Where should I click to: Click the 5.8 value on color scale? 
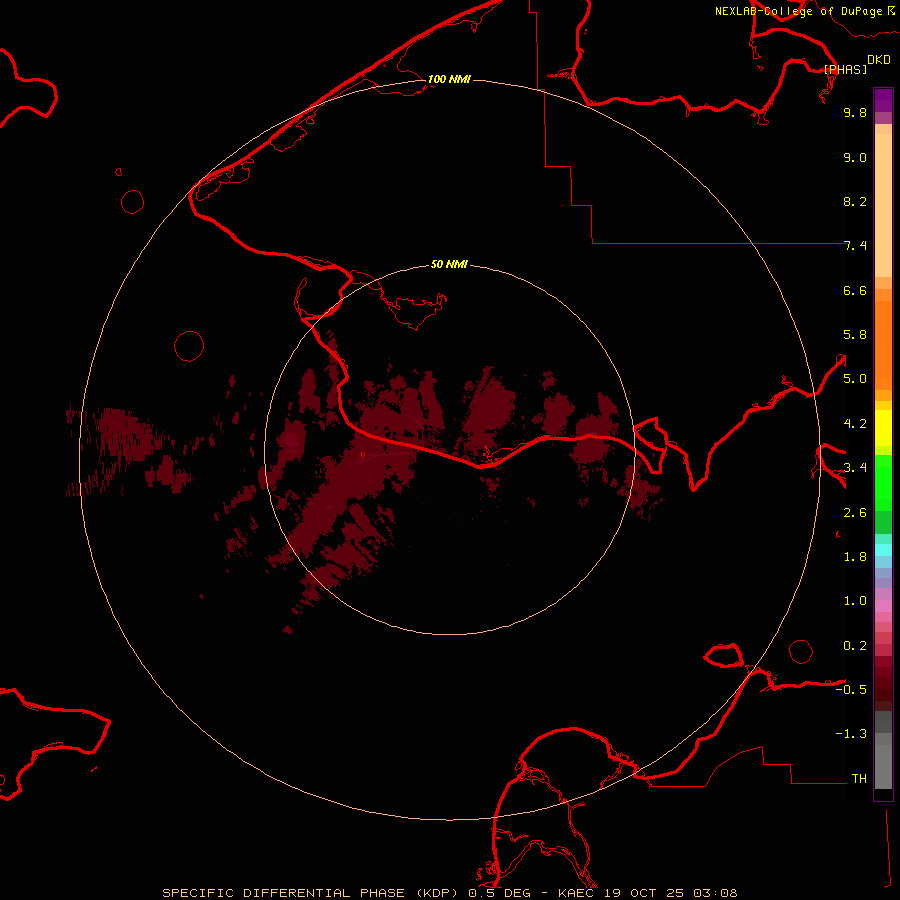[x=855, y=335]
